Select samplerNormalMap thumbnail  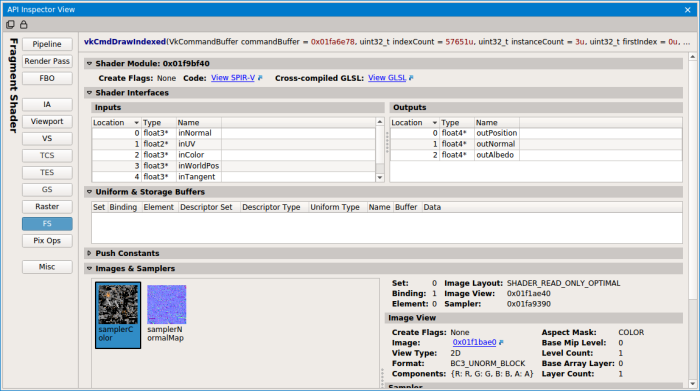coord(167,314)
